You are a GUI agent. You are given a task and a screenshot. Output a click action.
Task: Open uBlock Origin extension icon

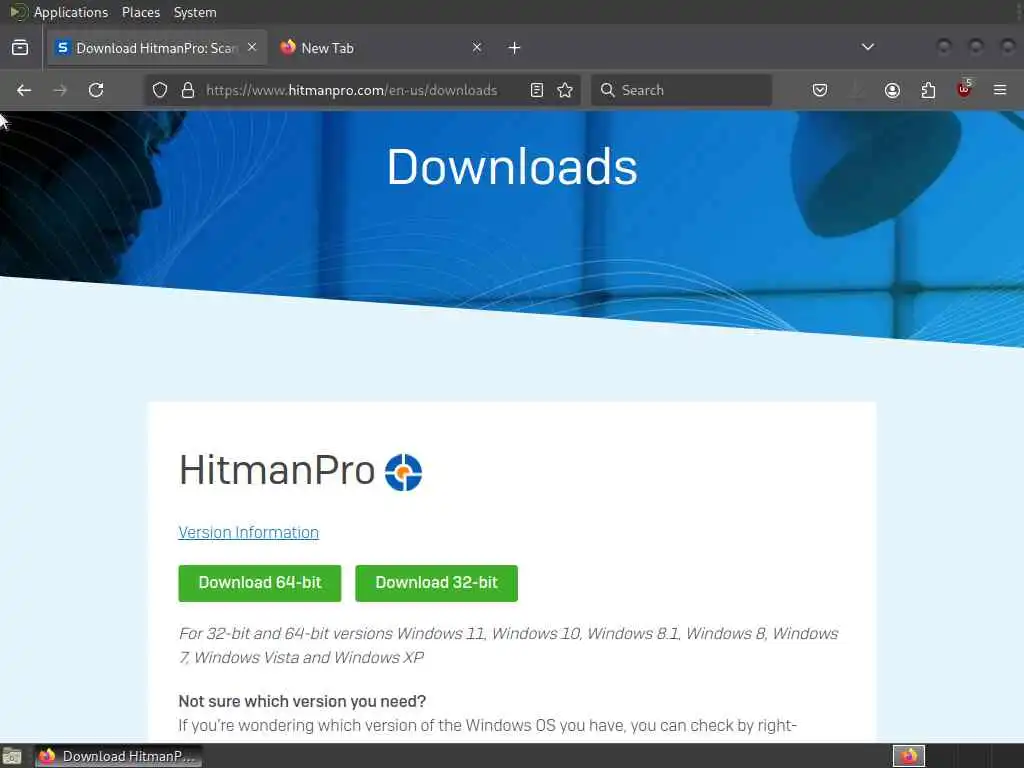coord(964,89)
